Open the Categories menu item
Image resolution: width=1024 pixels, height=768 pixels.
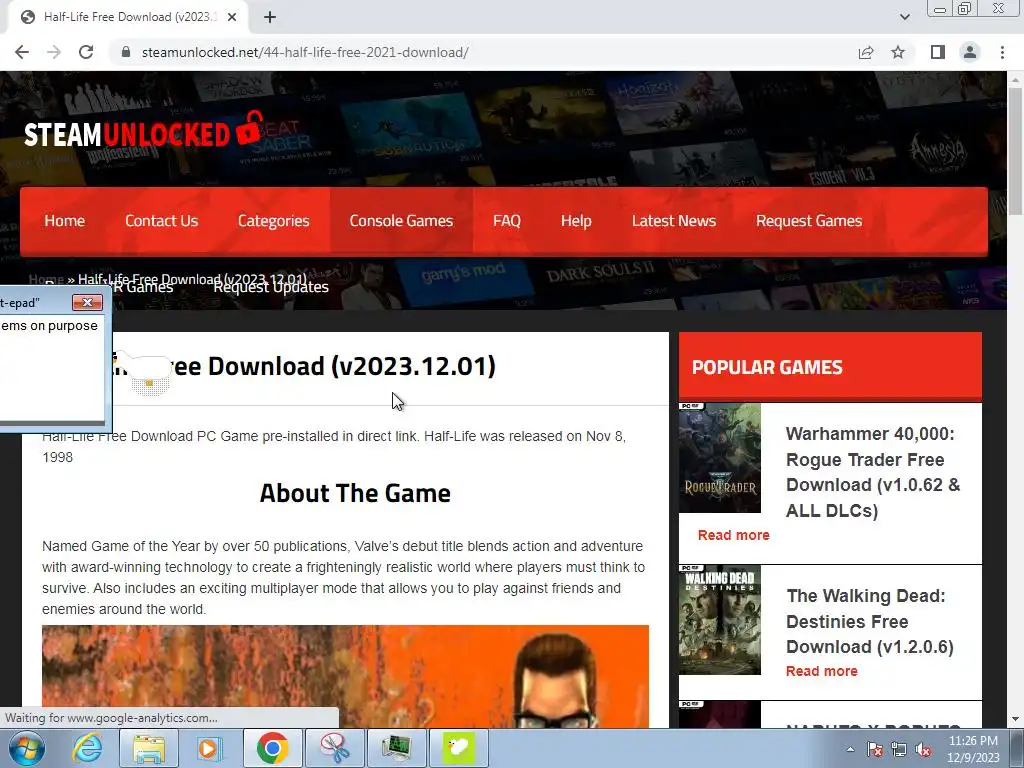coord(274,221)
